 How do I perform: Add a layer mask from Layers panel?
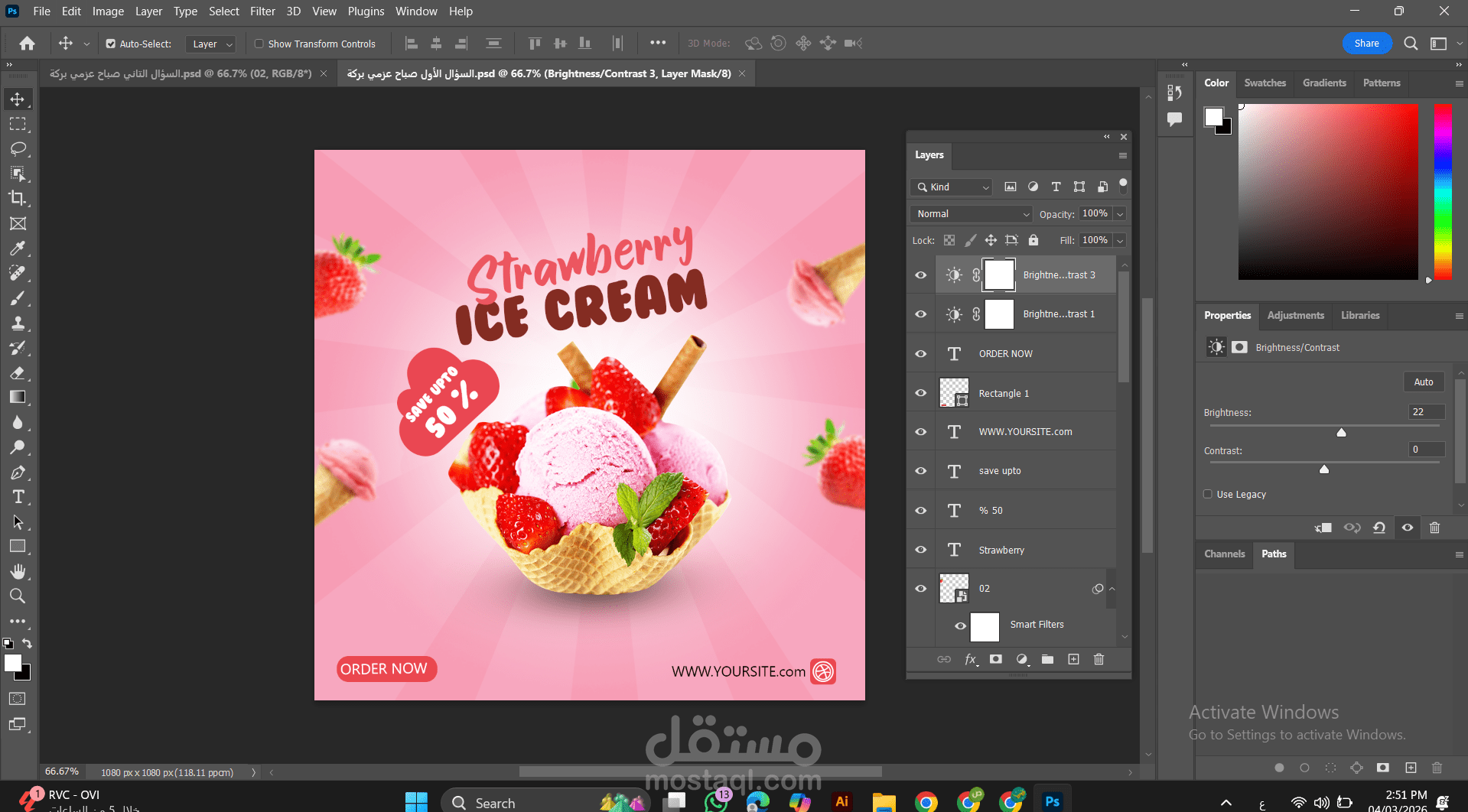(x=995, y=659)
